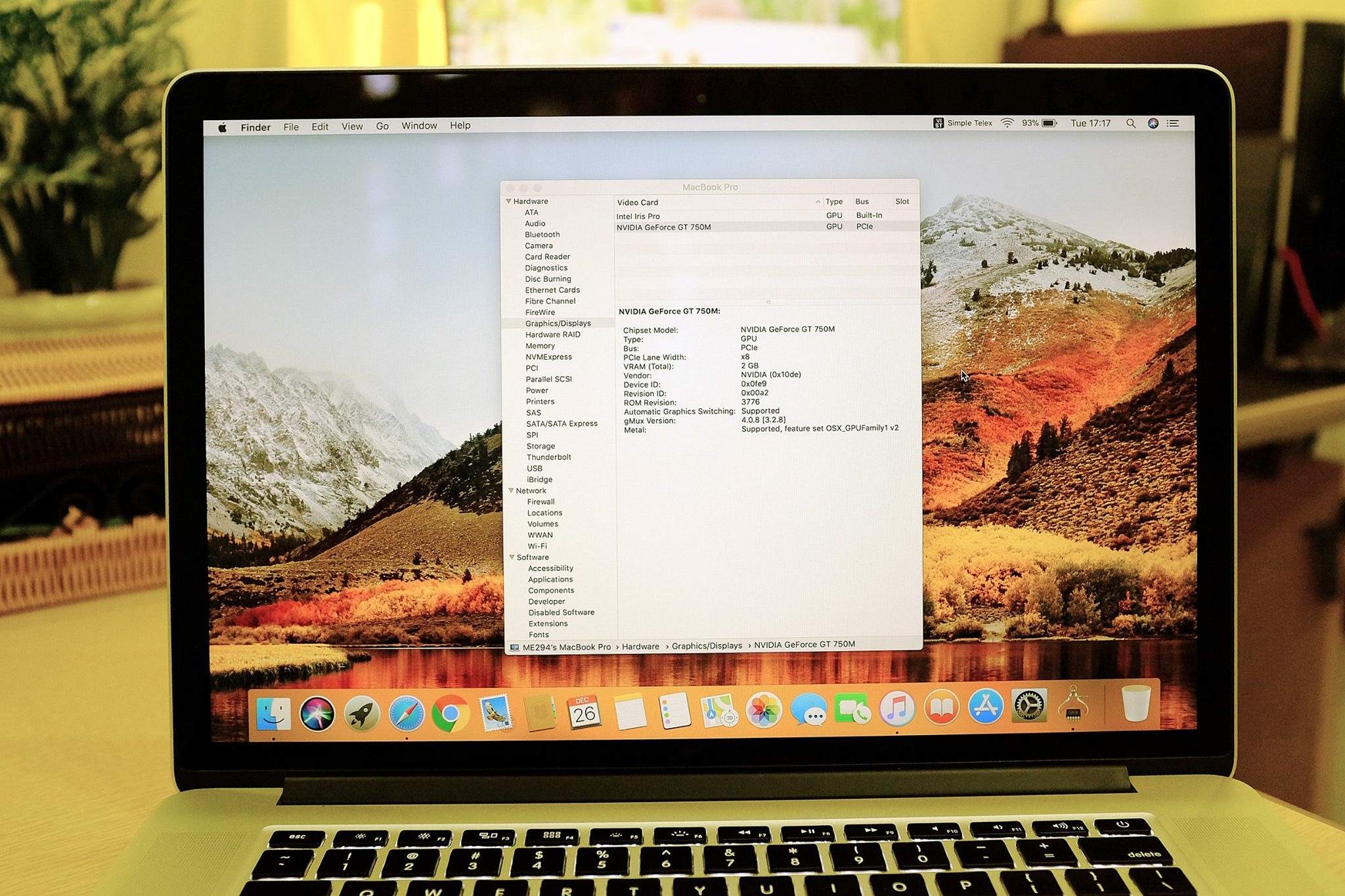Open Simple Telex input menu
The image size is (1345, 896).
[963, 123]
